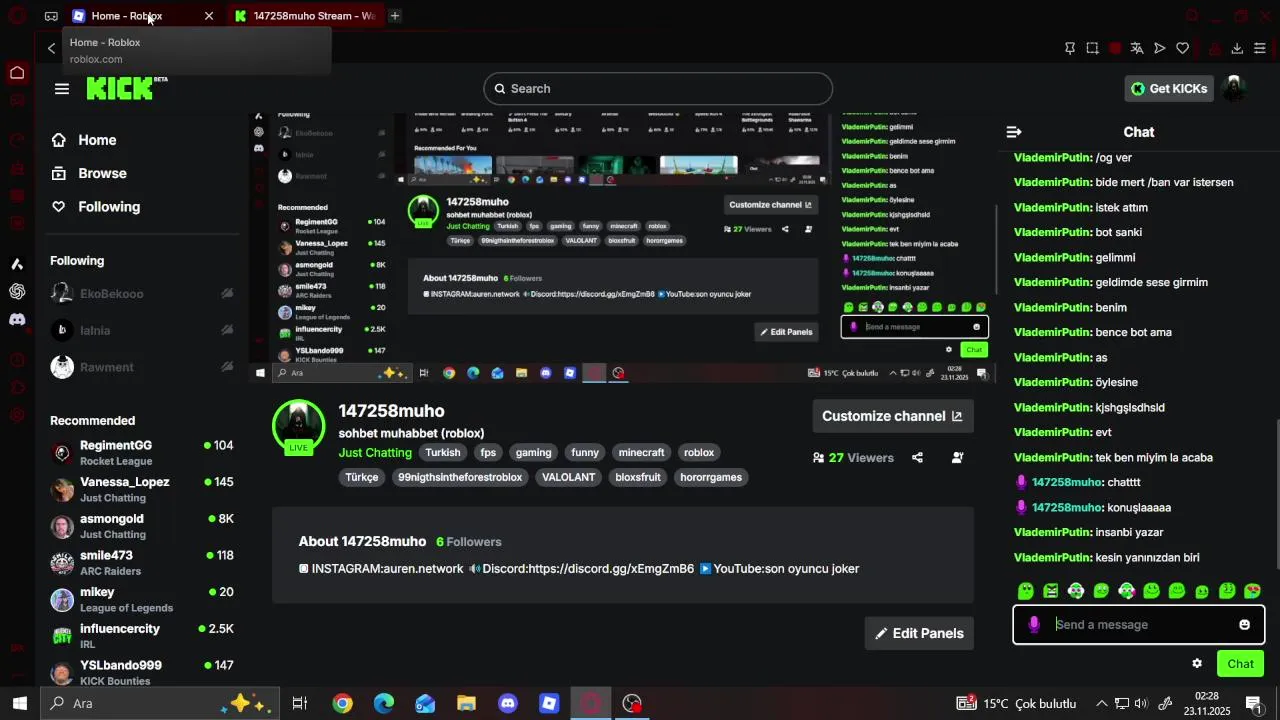Screen dimensions: 1280x720
Task: Open recommended channel Vanessa_Lopez
Action: (143, 489)
